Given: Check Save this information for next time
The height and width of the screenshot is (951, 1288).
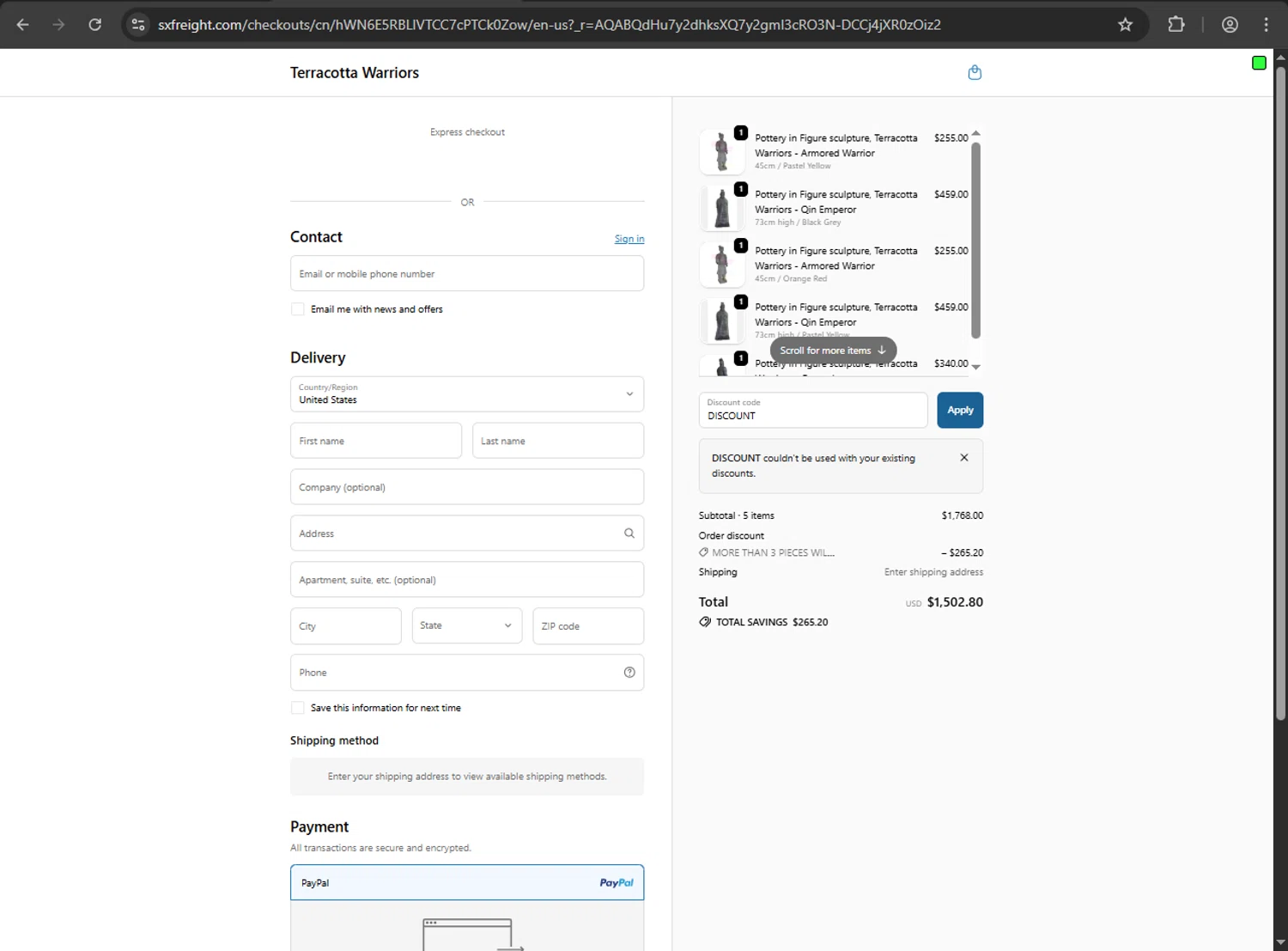Looking at the screenshot, I should coord(298,708).
